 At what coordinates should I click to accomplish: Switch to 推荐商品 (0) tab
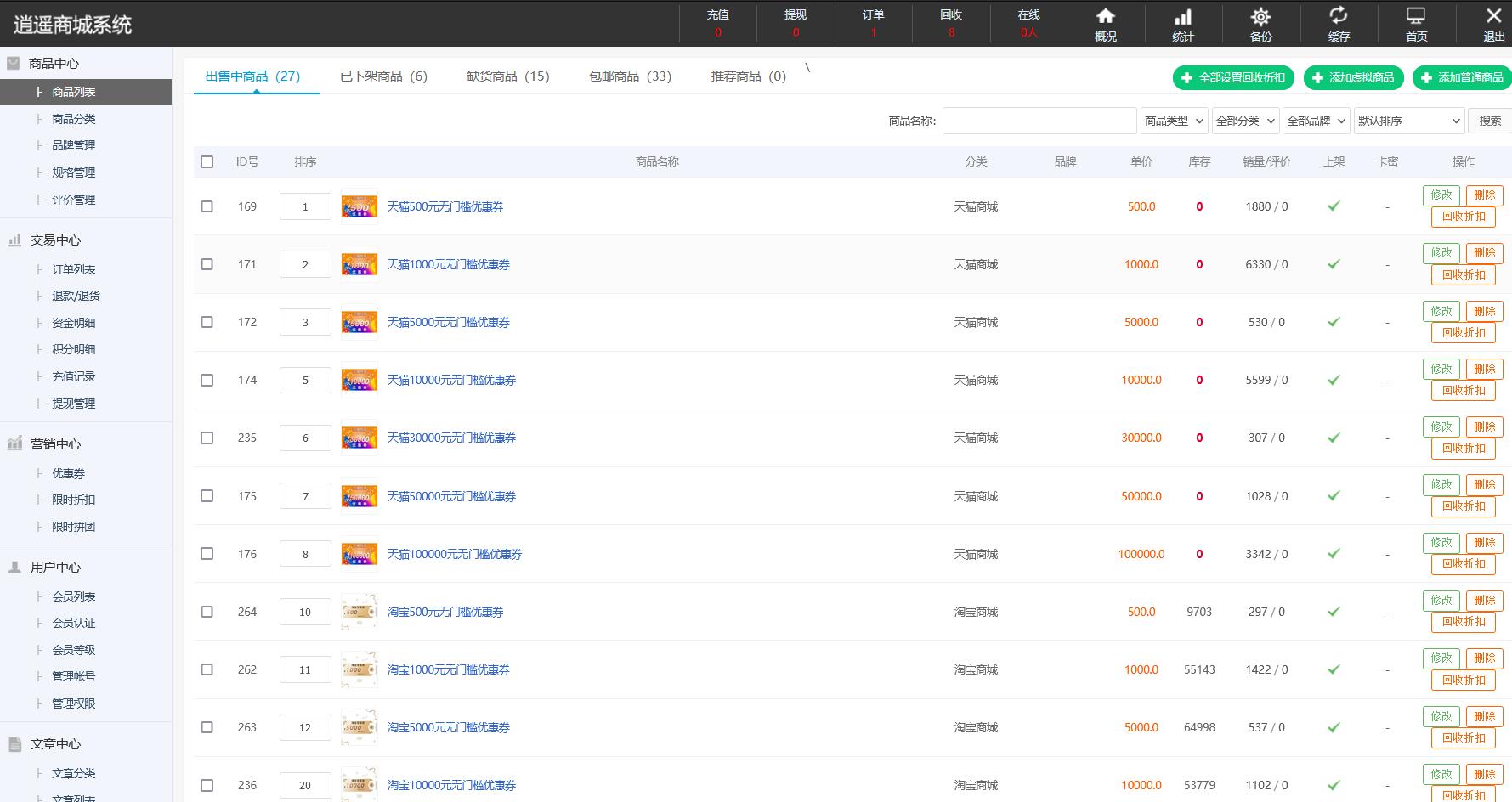coord(749,76)
